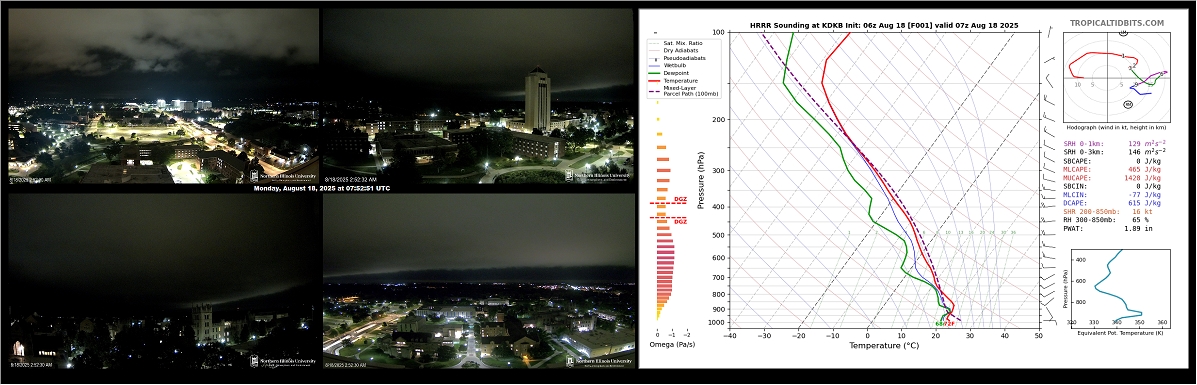Click the 50 temperature axis tick

1039,335
